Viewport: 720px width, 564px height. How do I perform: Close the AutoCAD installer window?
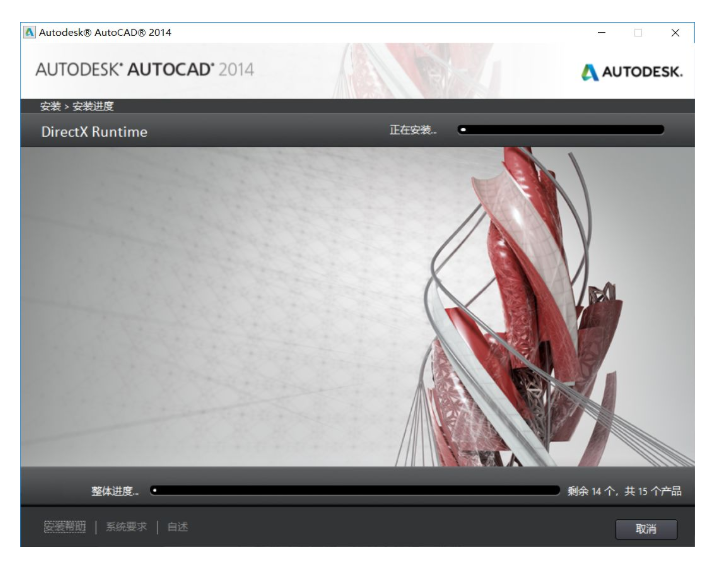coord(675,33)
